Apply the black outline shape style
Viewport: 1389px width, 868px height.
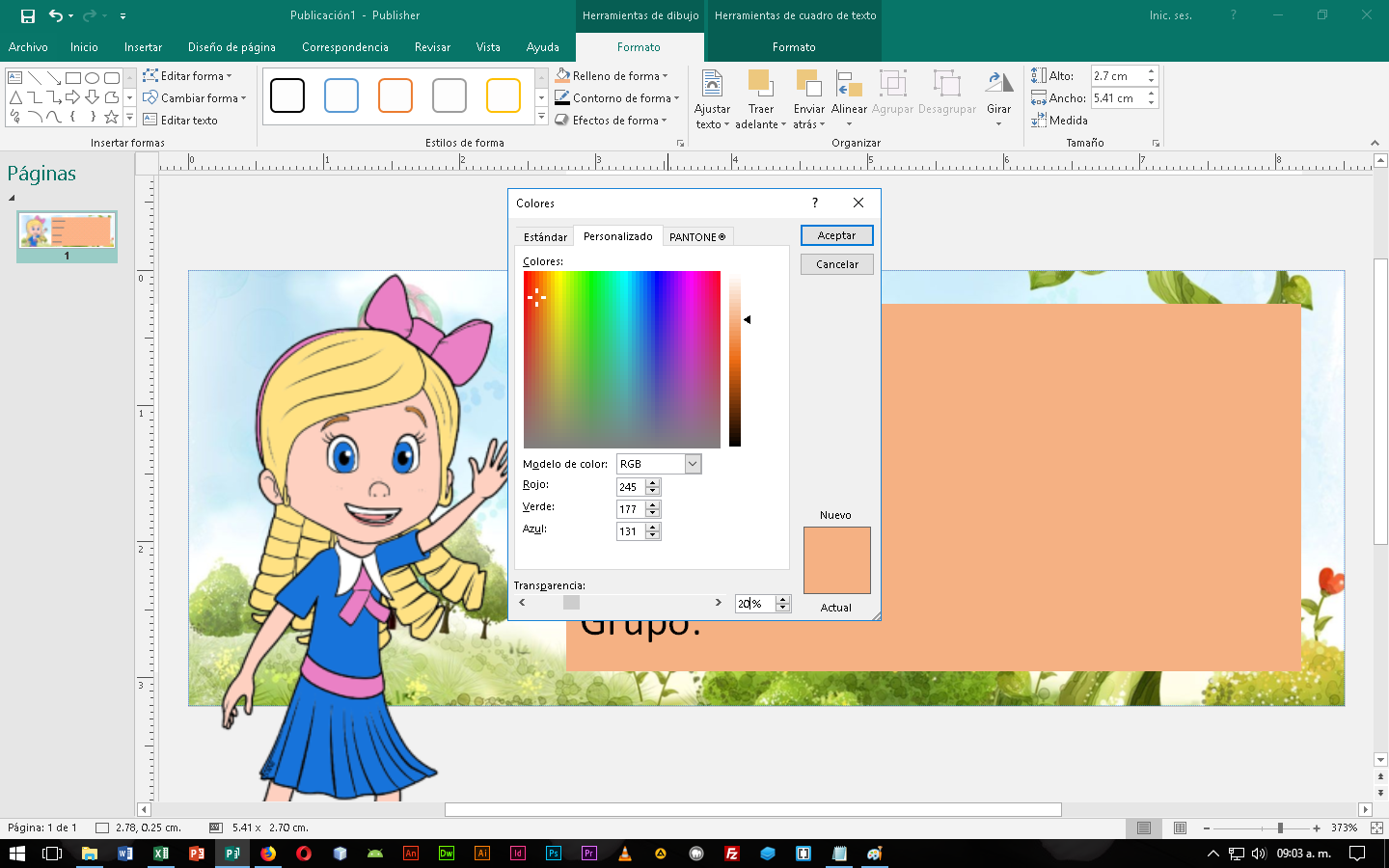pyautogui.click(x=287, y=95)
